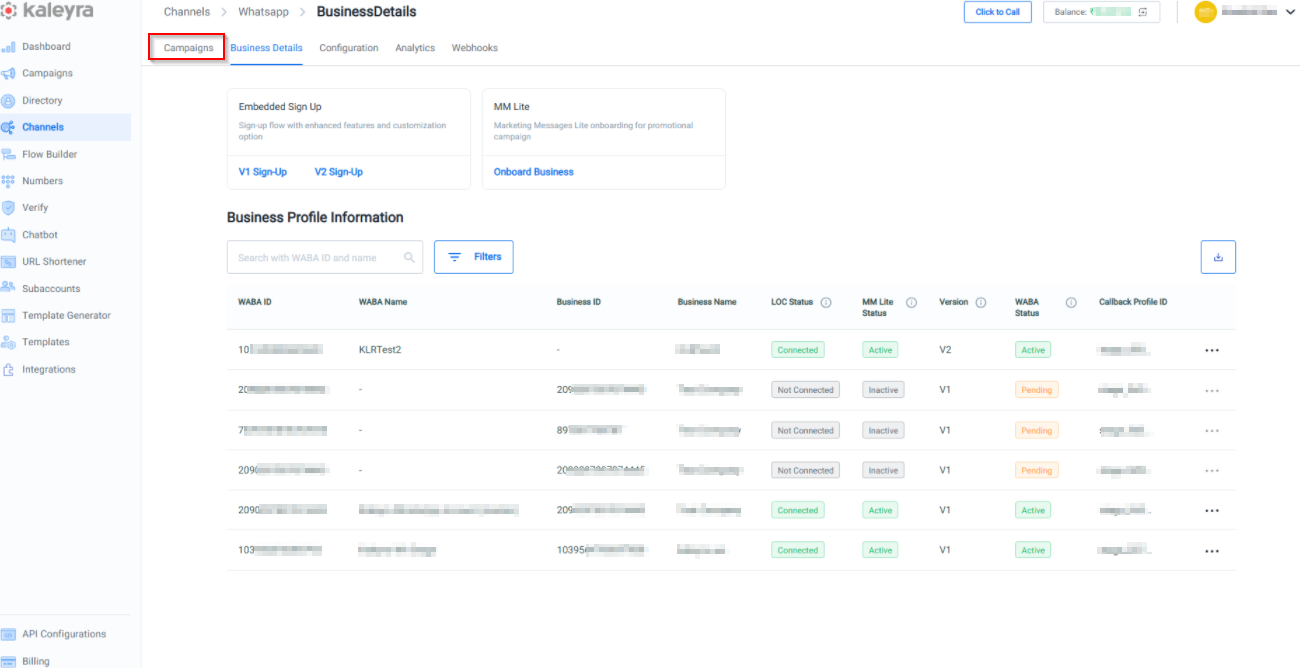Click the WABA ID column header
The image size is (1300, 668).
(254, 302)
